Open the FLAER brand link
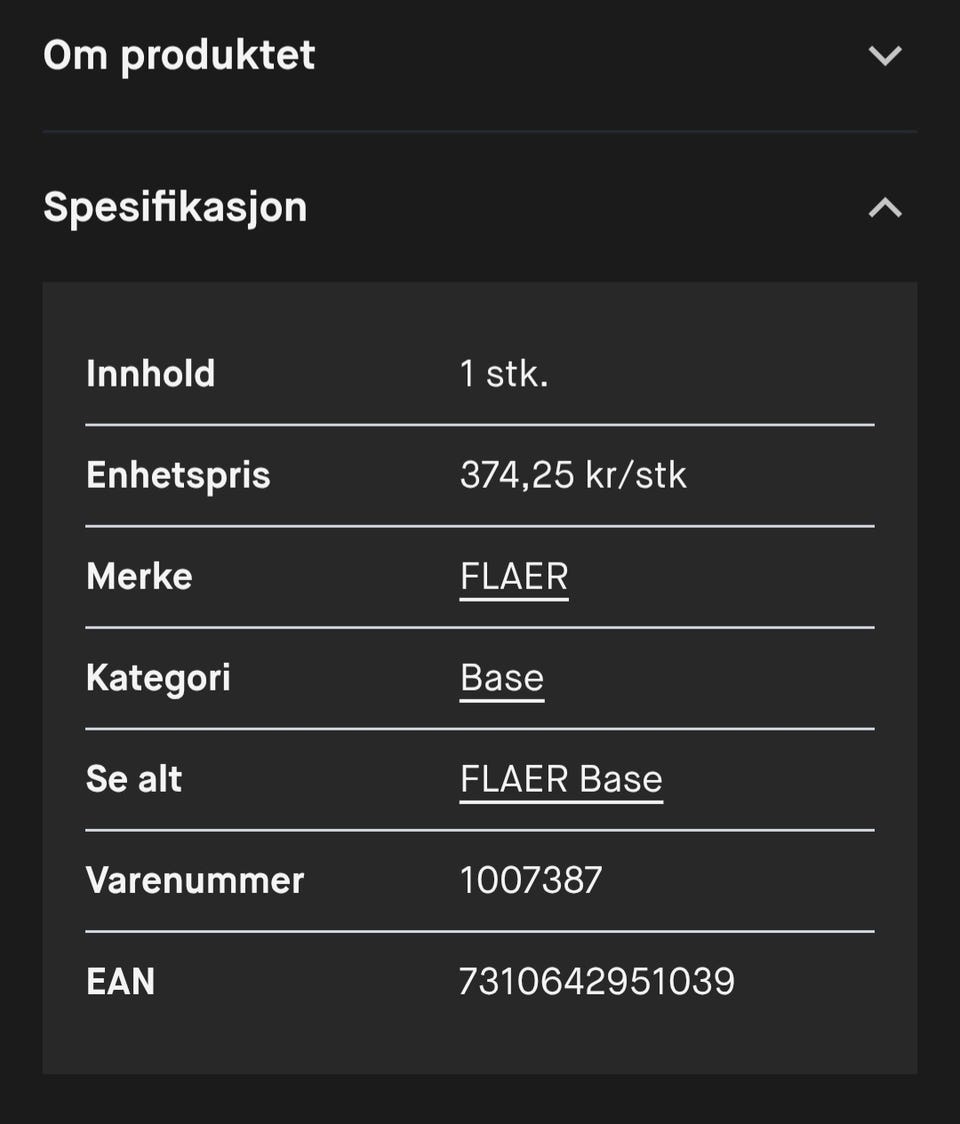The height and width of the screenshot is (1124, 960). coord(514,577)
